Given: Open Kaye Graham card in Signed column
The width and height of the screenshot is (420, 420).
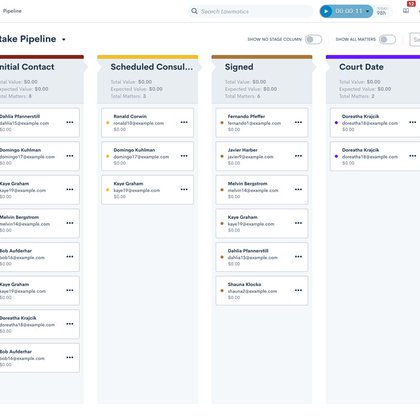Looking at the screenshot, I should click(262, 223).
